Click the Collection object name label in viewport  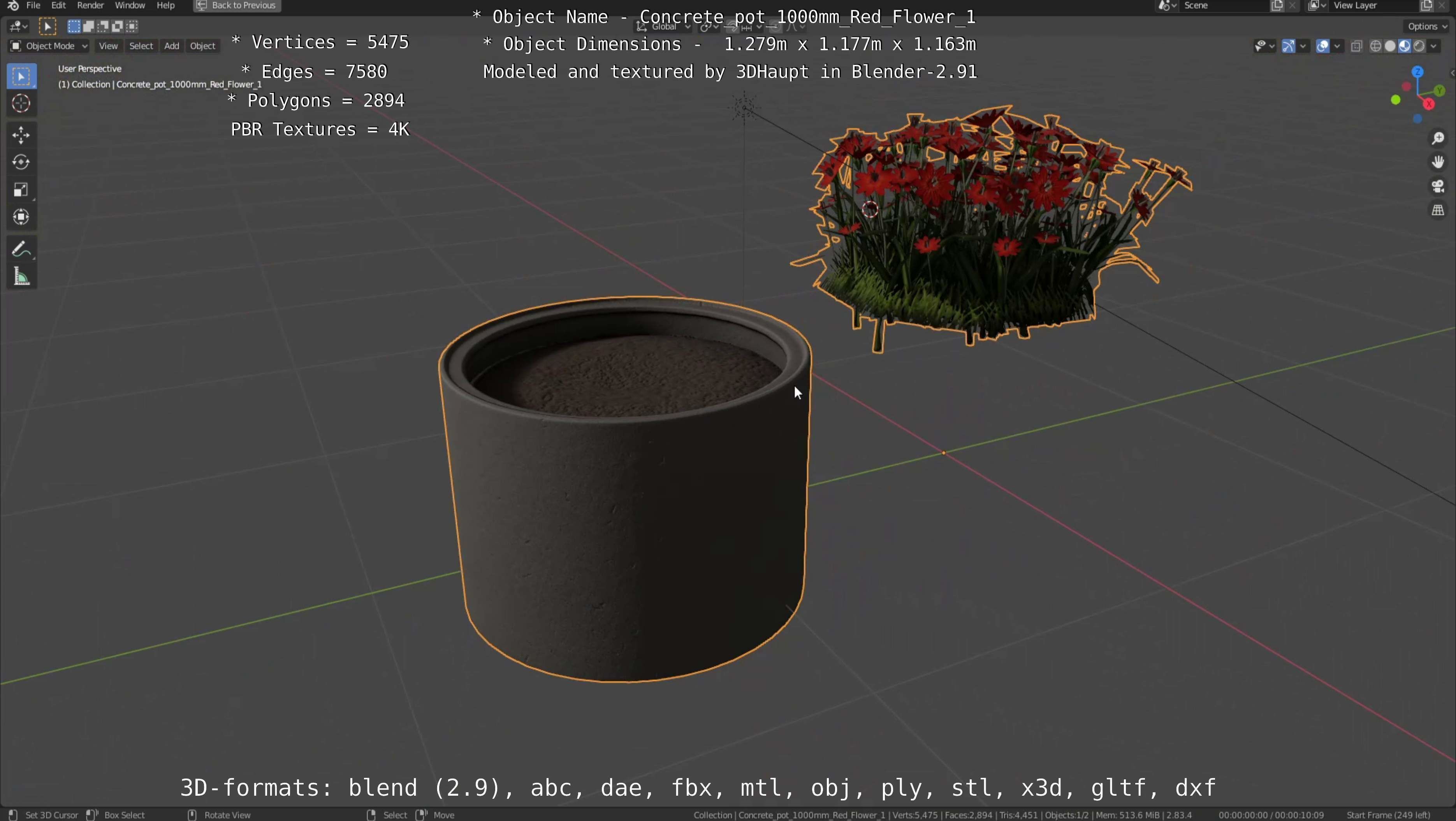(x=160, y=85)
